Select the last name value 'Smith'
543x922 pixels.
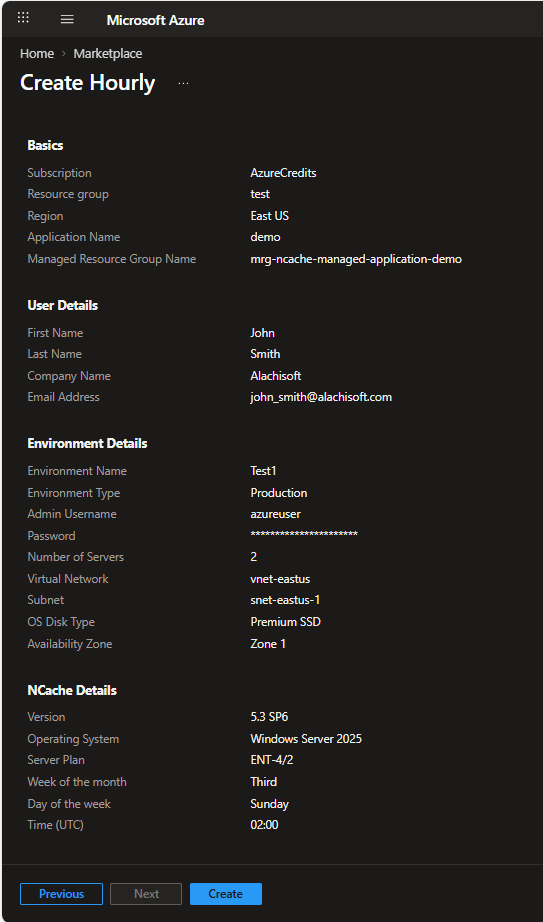[265, 354]
